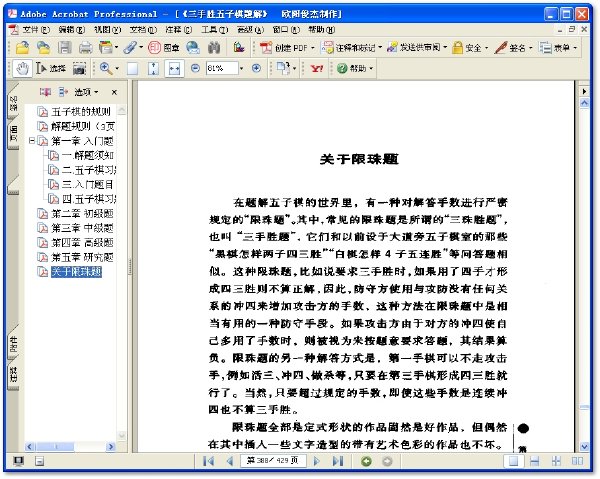Click the Actual Size page icon
Image resolution: width=600 pixels, height=479 pixels.
[x=132, y=69]
